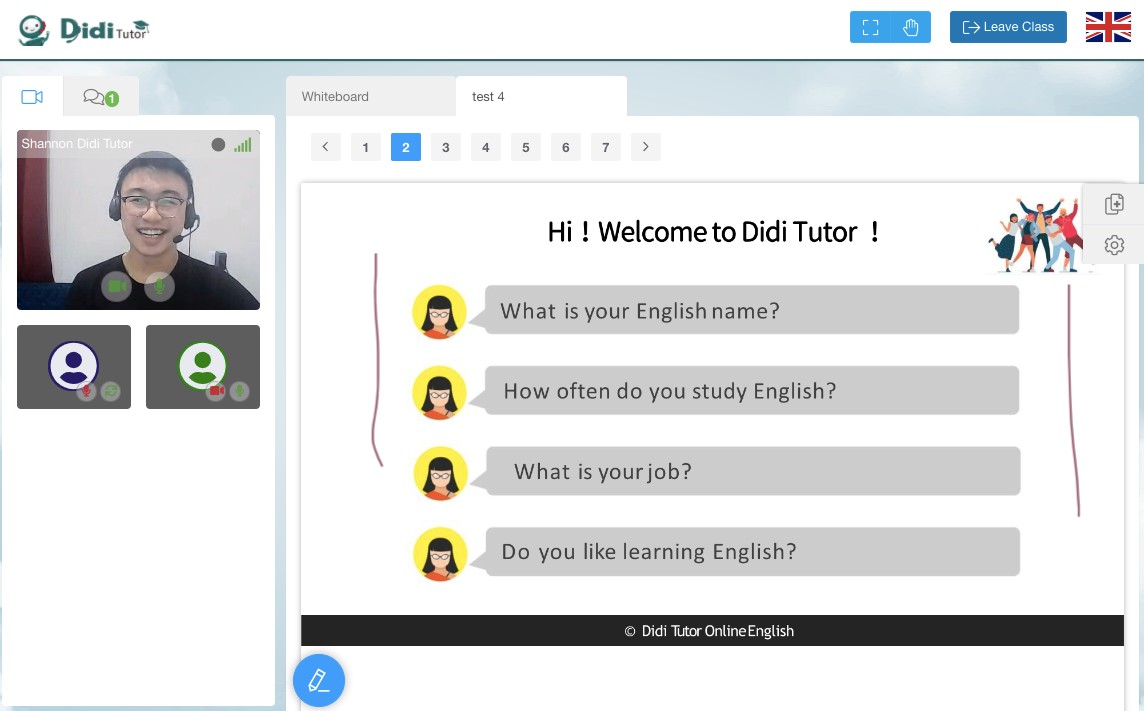Click the 'What is your job?' bubble
Screen dimensions: 1144x711
[753, 471]
